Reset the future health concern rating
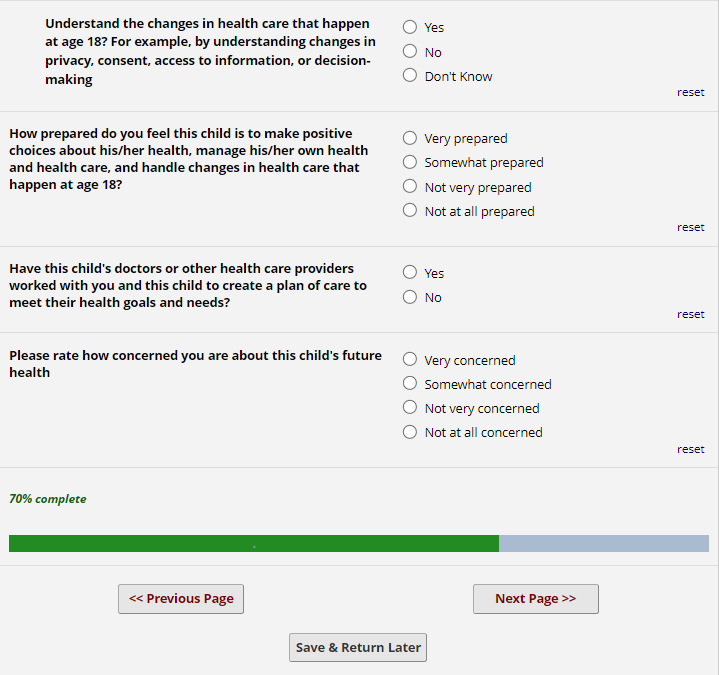Screen dimensions: 719x675 (690, 449)
